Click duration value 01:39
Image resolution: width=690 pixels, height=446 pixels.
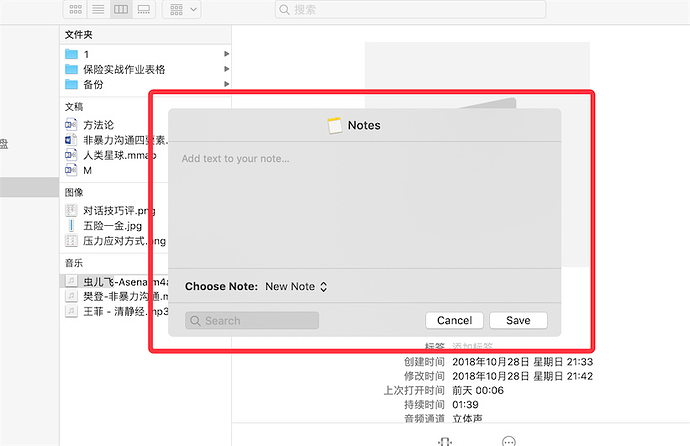[x=465, y=404]
